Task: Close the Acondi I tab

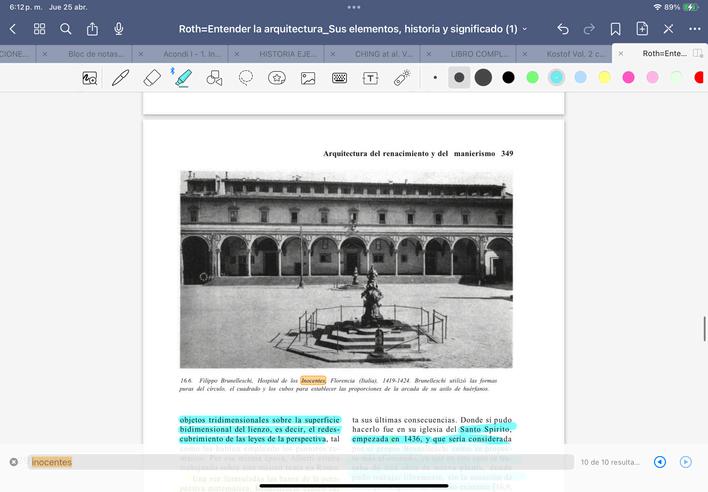Action: point(140,54)
